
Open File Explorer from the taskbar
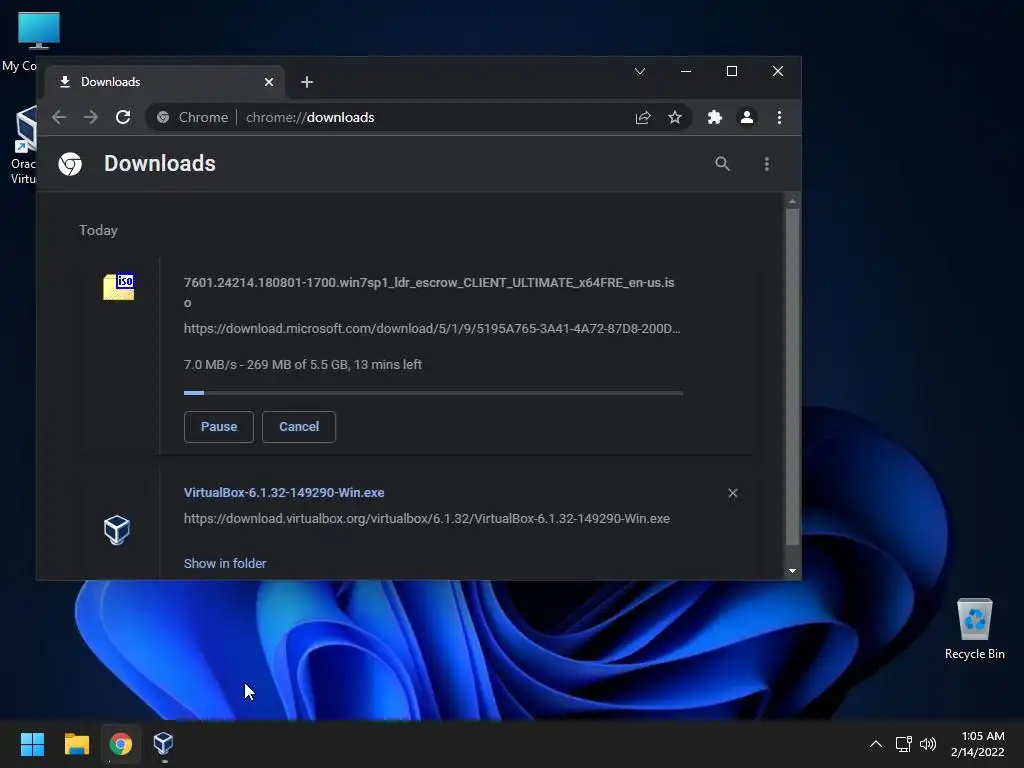(x=76, y=744)
